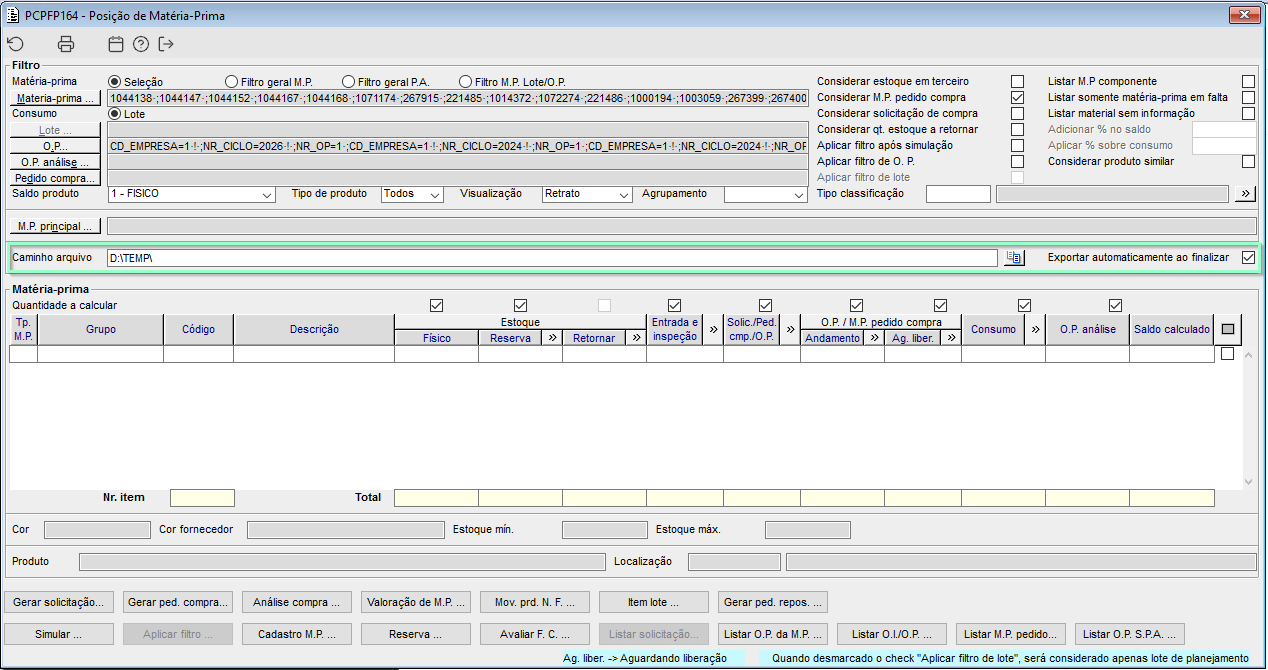This screenshot has width=1268, height=670.
Task: Select the Seleção radio button
Action: point(114,81)
